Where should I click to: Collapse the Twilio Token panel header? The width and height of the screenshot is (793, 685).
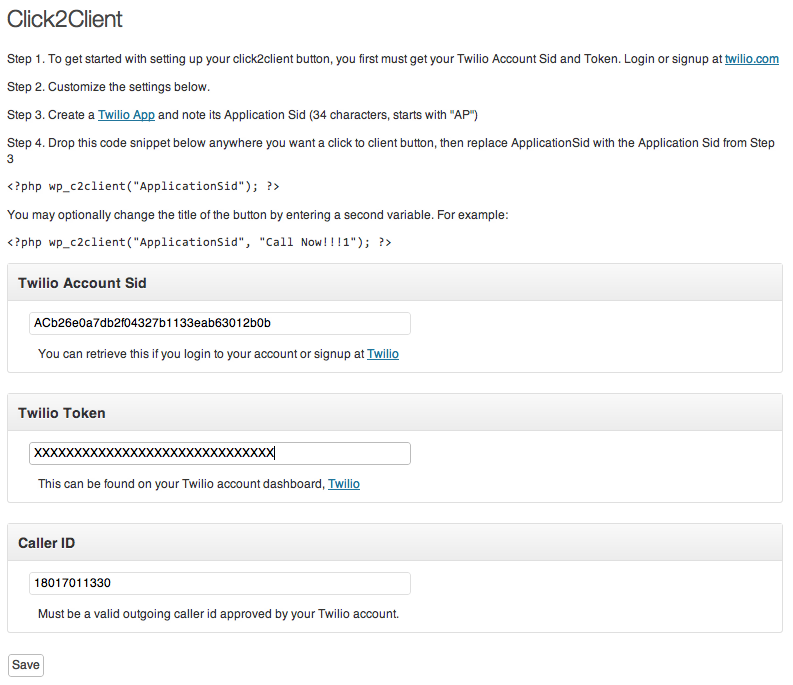click(x=395, y=412)
